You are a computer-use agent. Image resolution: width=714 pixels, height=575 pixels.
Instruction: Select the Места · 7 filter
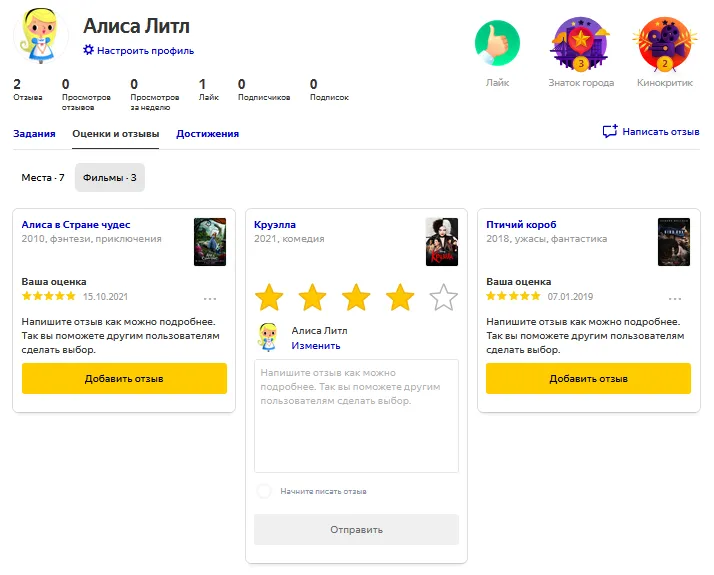point(43,178)
